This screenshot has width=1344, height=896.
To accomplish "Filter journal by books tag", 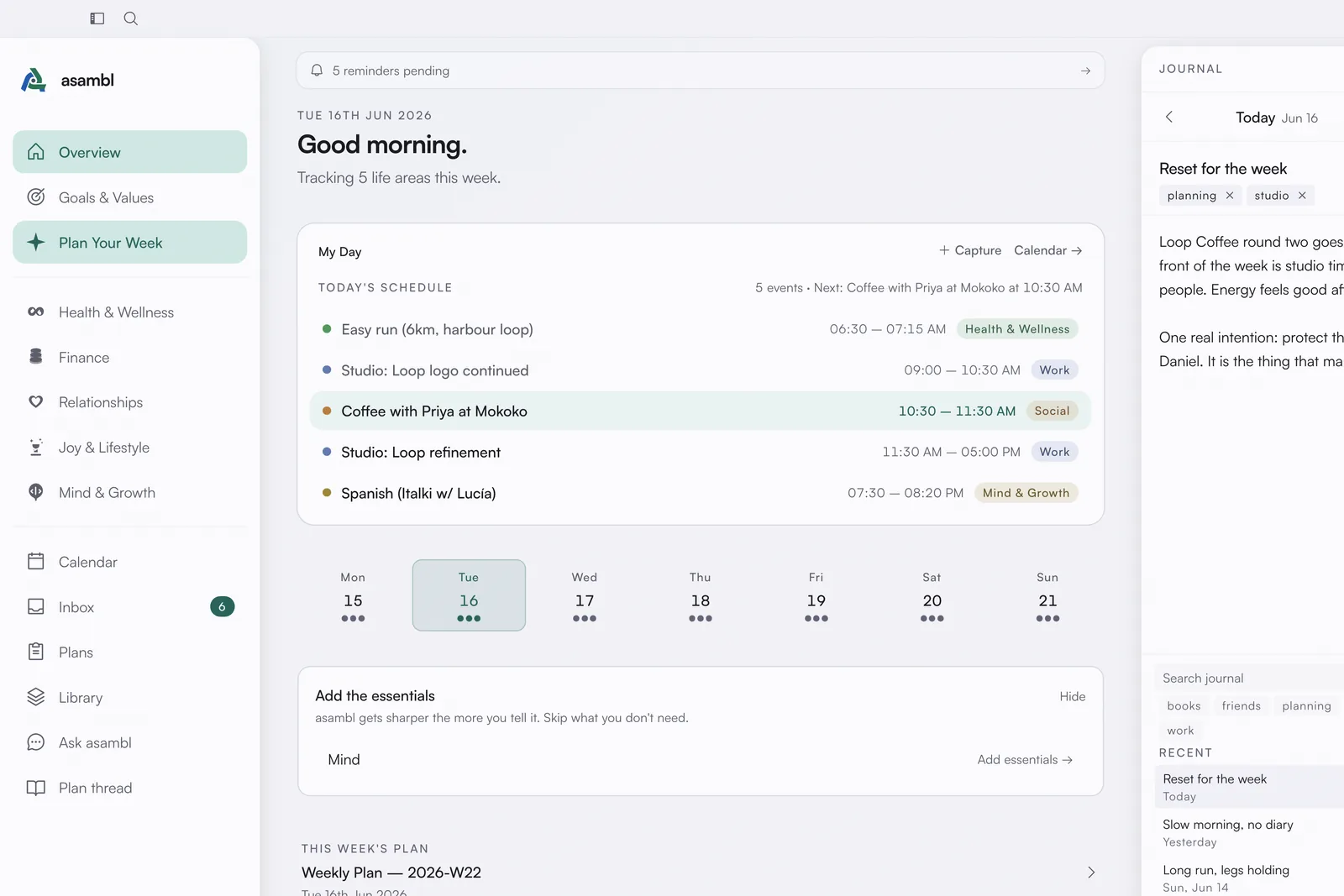I will (1184, 706).
